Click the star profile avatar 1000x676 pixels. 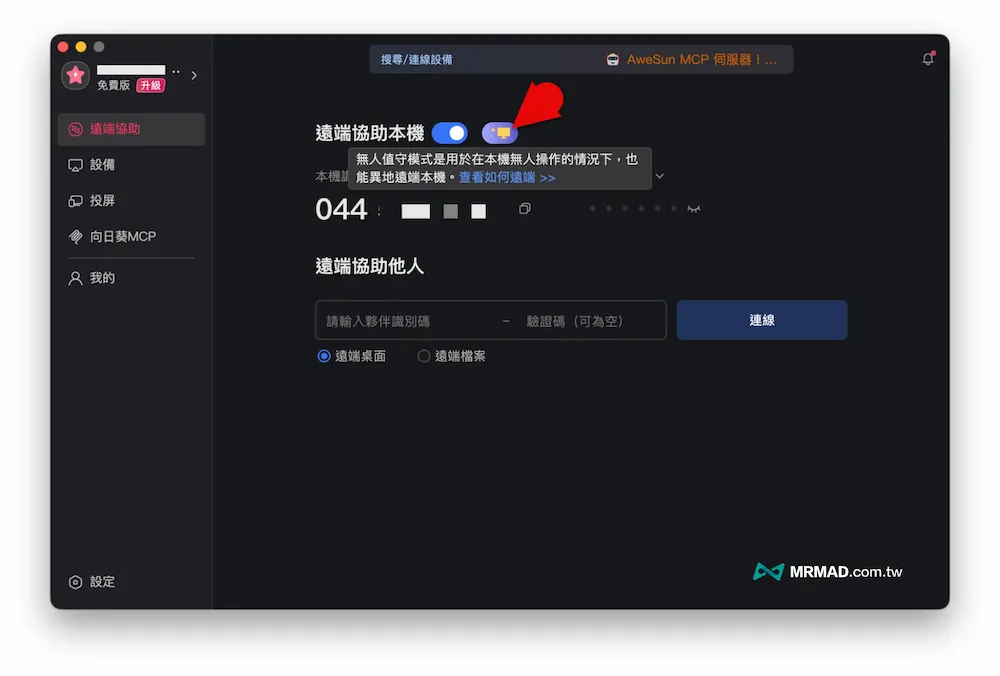pyautogui.click(x=75, y=75)
